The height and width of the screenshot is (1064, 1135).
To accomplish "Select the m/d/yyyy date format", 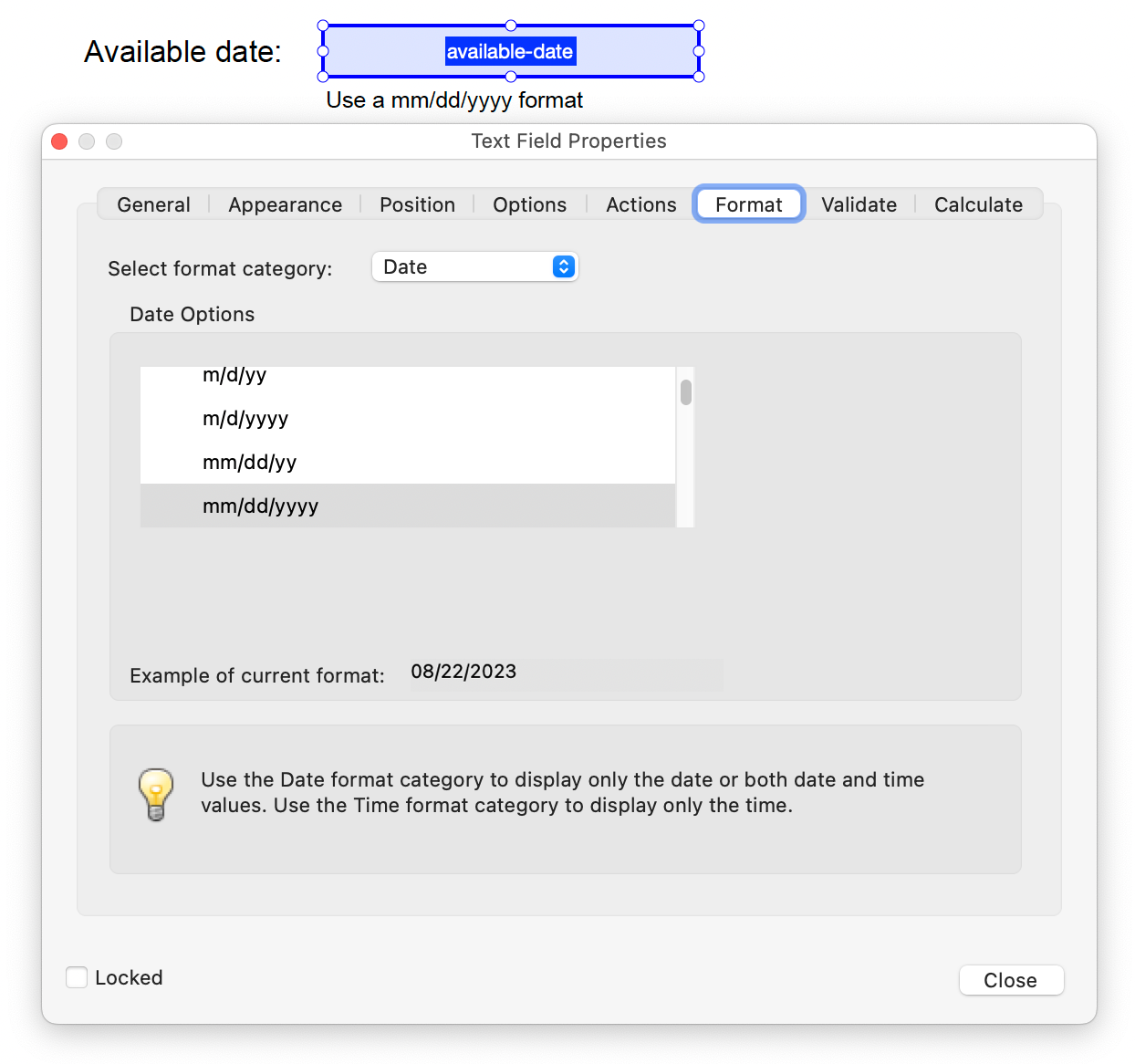I will pyautogui.click(x=245, y=418).
